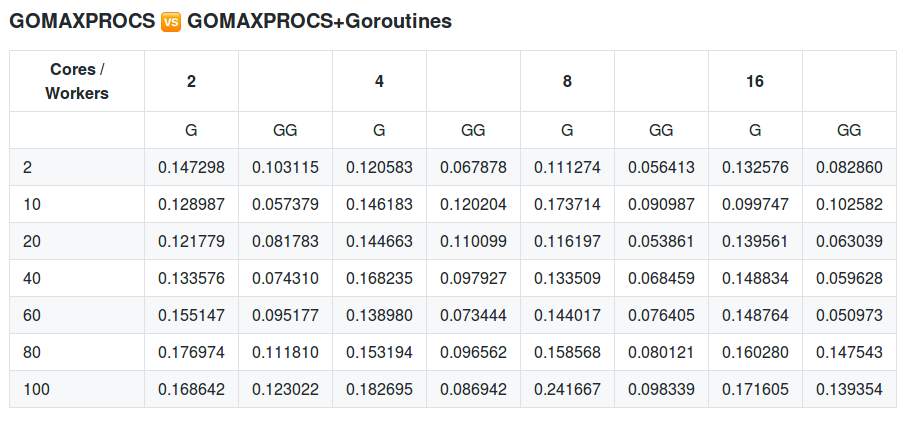This screenshot has height=422, width=919.
Task: Select the column header 4
Action: click(x=379, y=81)
